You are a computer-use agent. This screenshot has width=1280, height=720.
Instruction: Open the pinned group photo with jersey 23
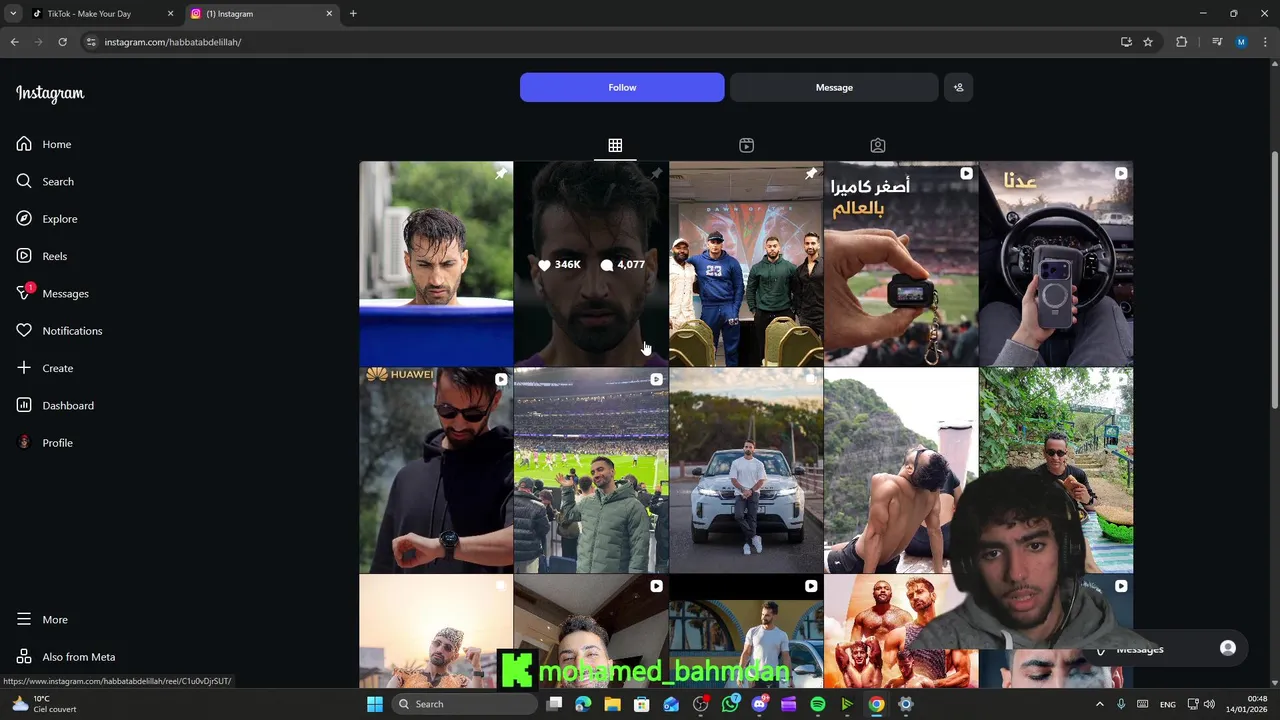click(x=746, y=264)
